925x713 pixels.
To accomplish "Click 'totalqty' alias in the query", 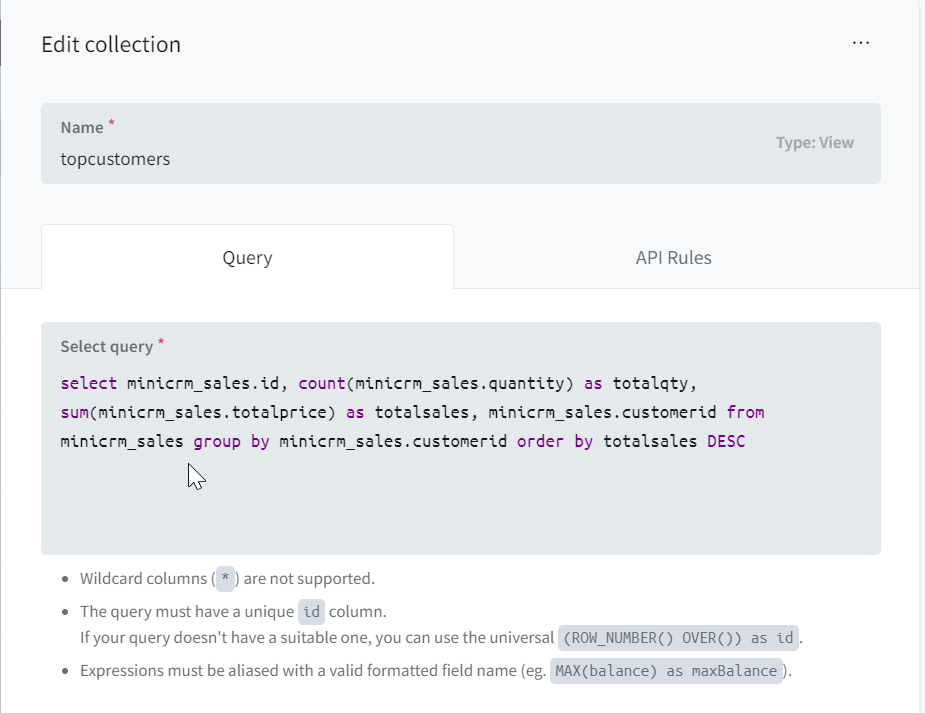I will tap(650, 383).
